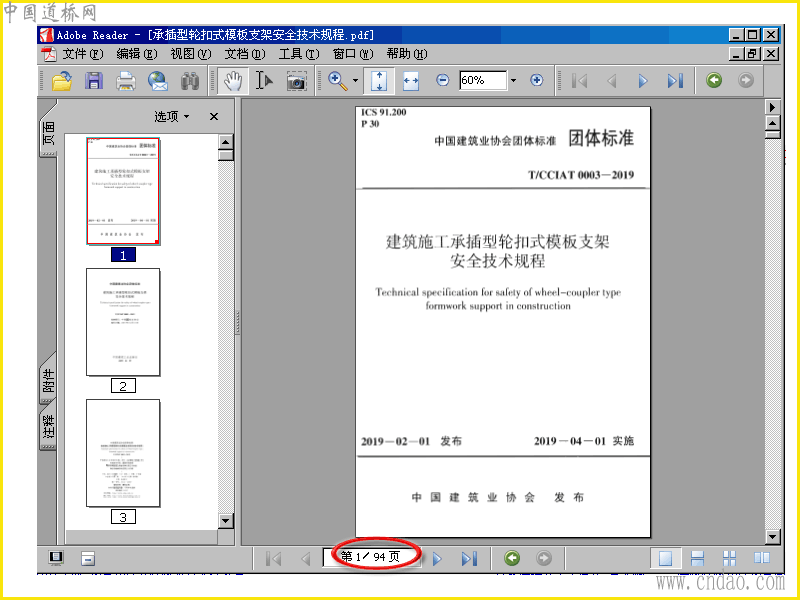The height and width of the screenshot is (600, 800).
Task: Go to previous view in top toolbar
Action: tap(714, 80)
